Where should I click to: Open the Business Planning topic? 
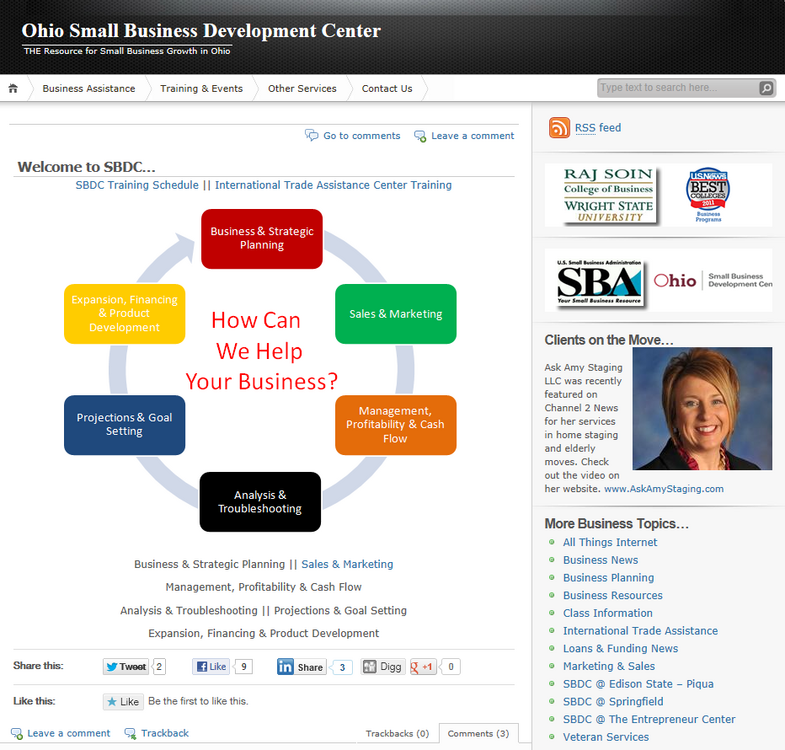[x=608, y=578]
